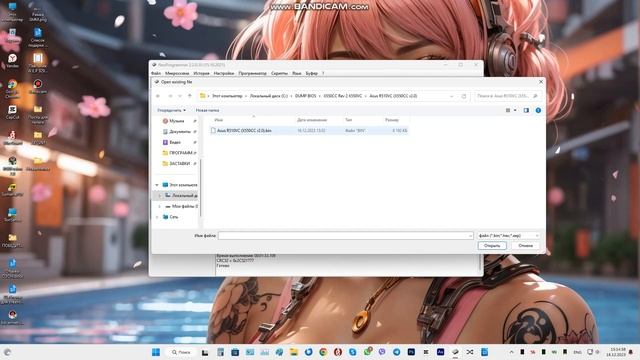Close the 'Open existing file' dialog
The width and height of the screenshot is (640, 360).
tap(541, 82)
